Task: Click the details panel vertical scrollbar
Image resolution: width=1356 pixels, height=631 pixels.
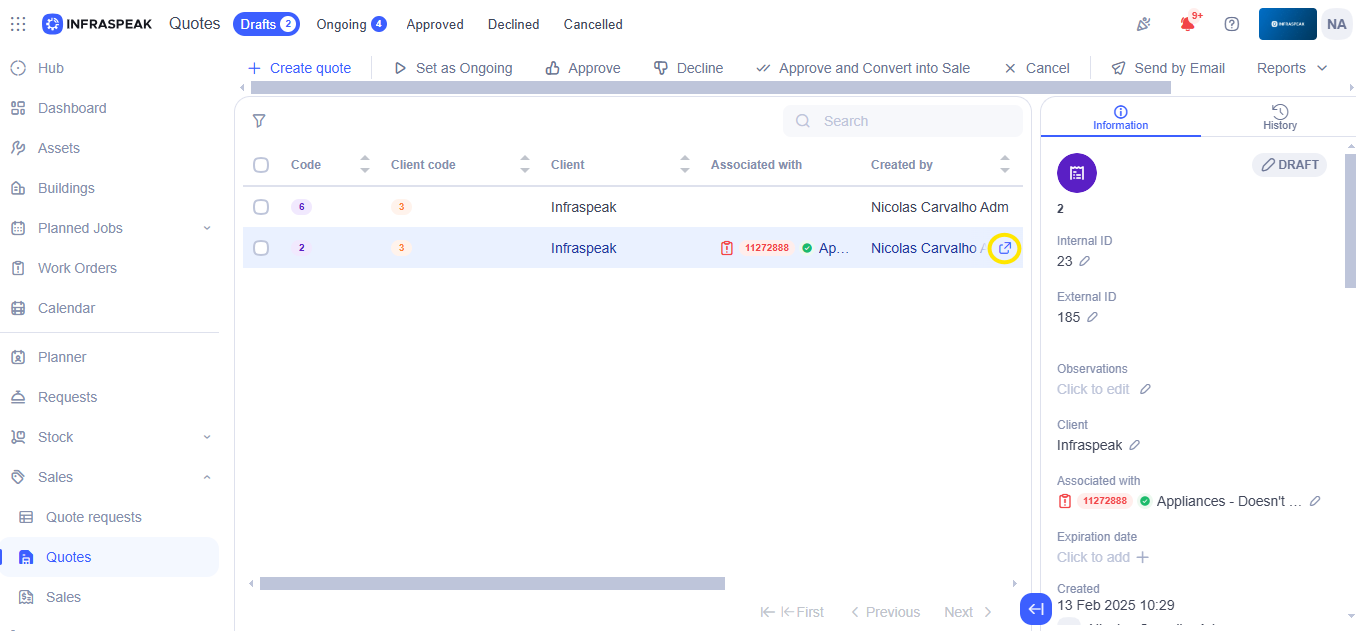Action: pyautogui.click(x=1350, y=220)
